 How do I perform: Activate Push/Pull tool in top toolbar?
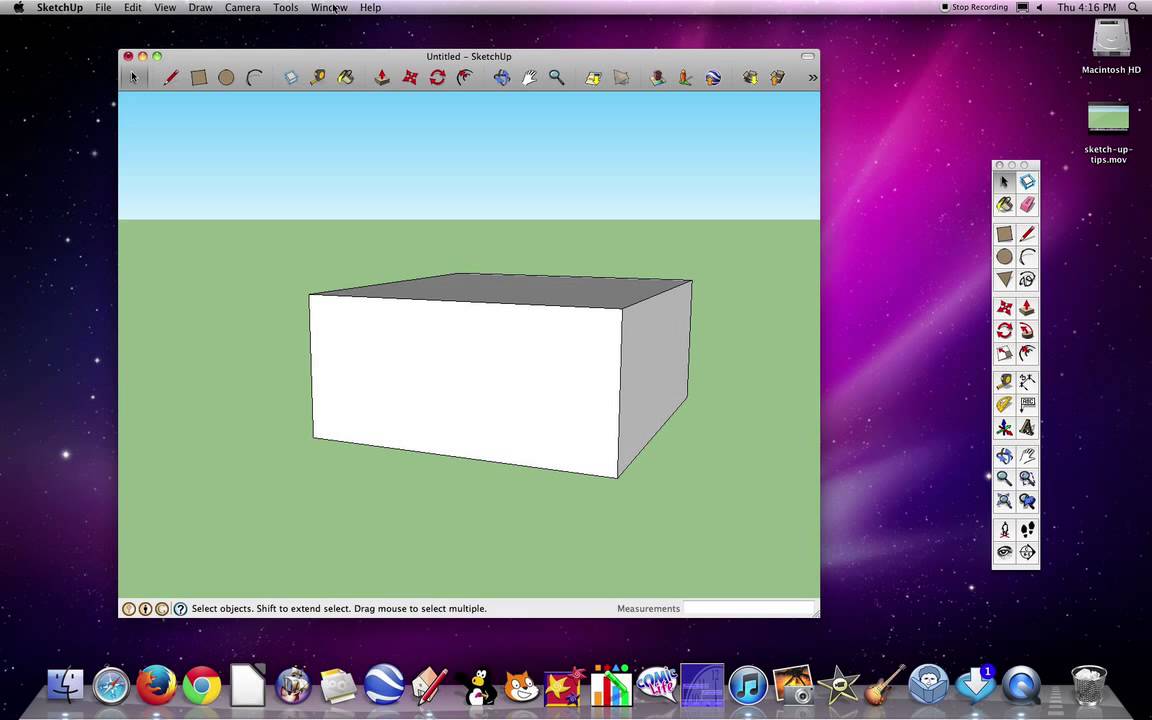(382, 77)
